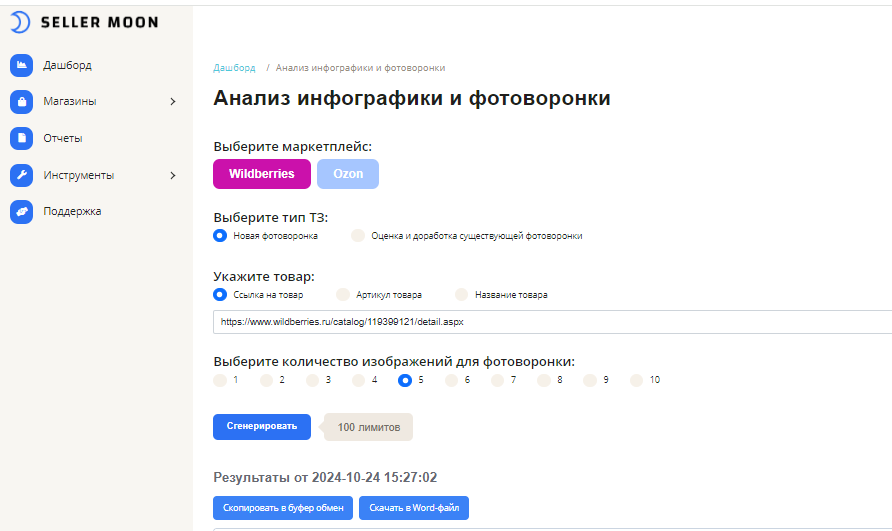Open Поддержка sidebar menu item
Viewport: 892px width, 531px height.
pos(72,211)
